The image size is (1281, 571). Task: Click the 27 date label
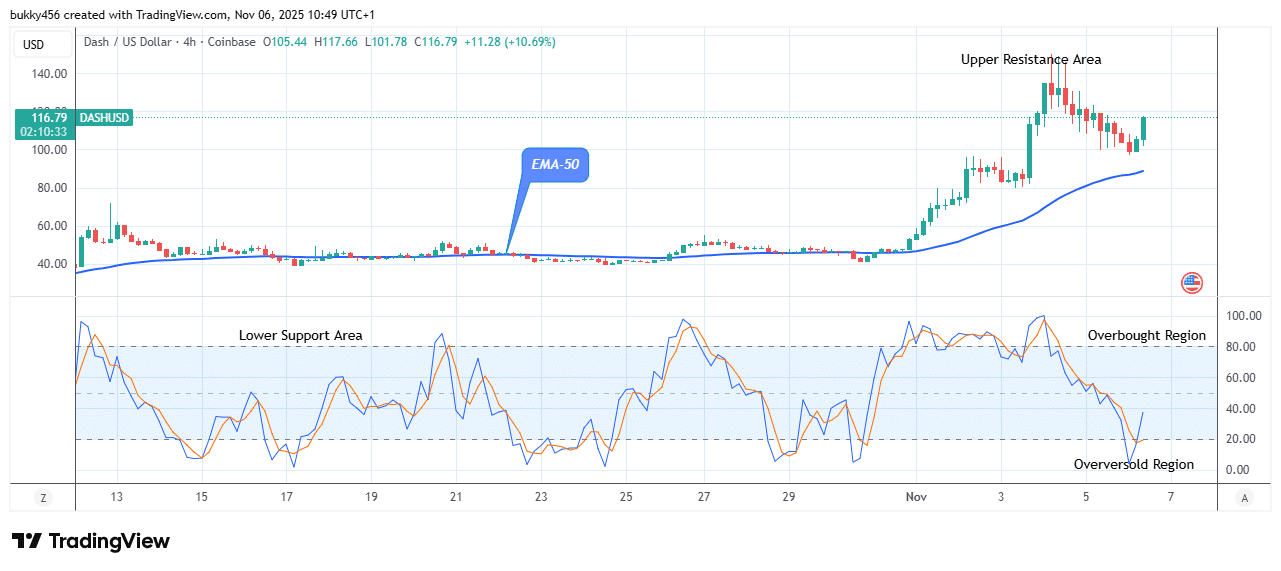point(704,497)
